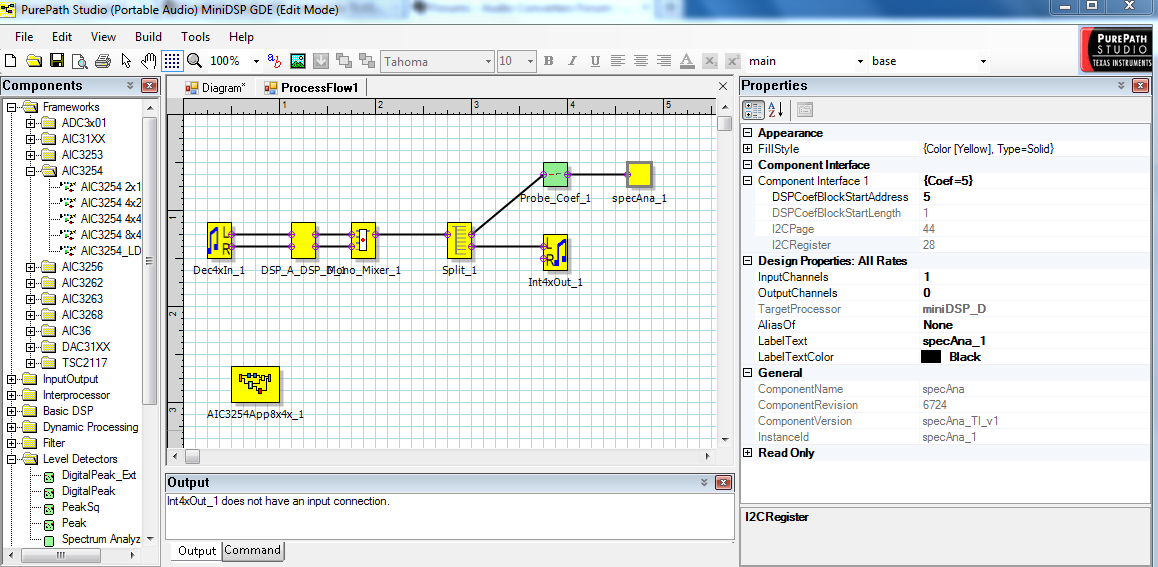The height and width of the screenshot is (567, 1158).
Task: Close the Output panel
Action: tap(724, 483)
